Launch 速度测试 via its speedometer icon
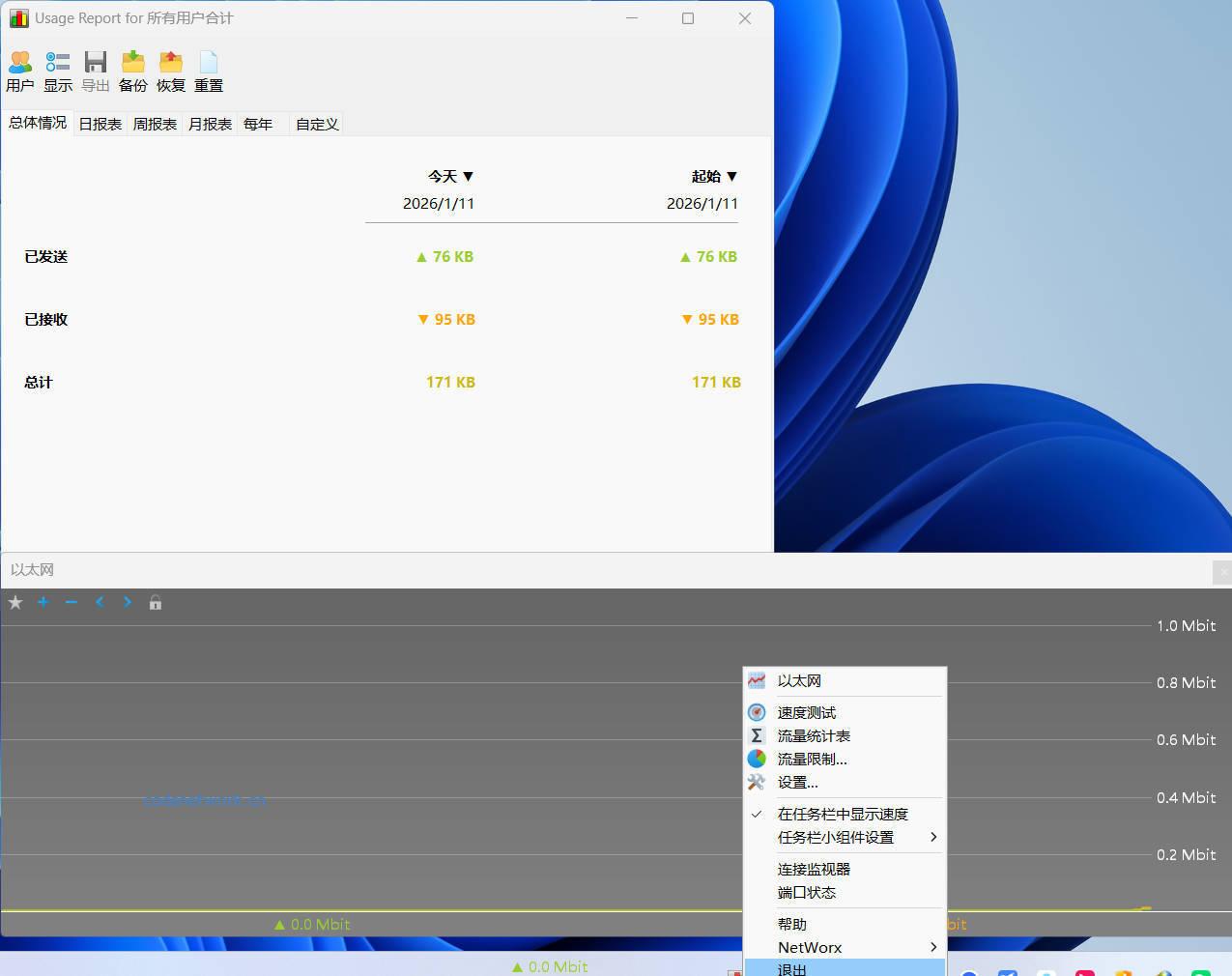This screenshot has height=976, width=1232. pyautogui.click(x=809, y=712)
